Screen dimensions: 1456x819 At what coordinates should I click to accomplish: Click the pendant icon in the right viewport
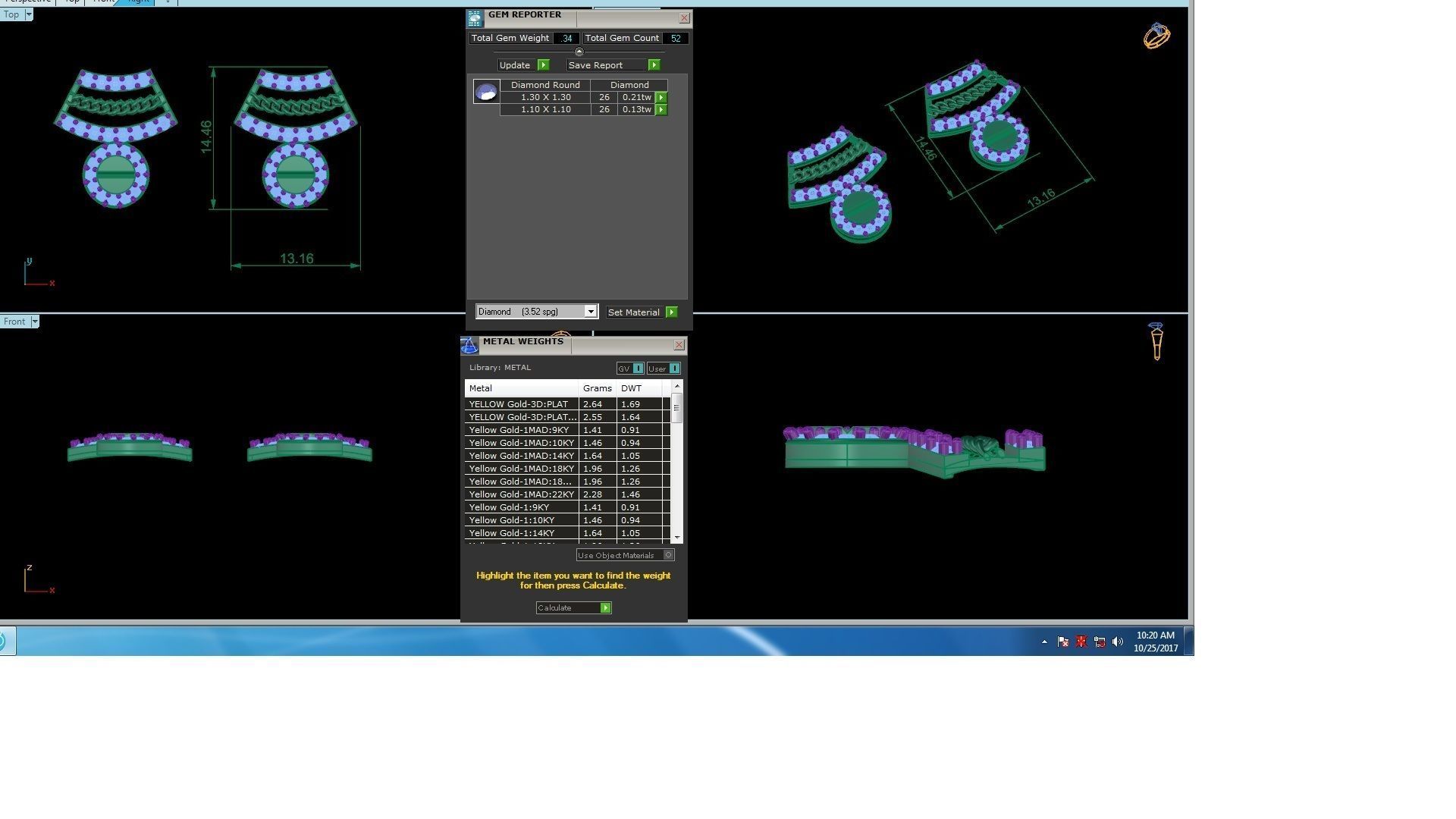(x=1156, y=341)
